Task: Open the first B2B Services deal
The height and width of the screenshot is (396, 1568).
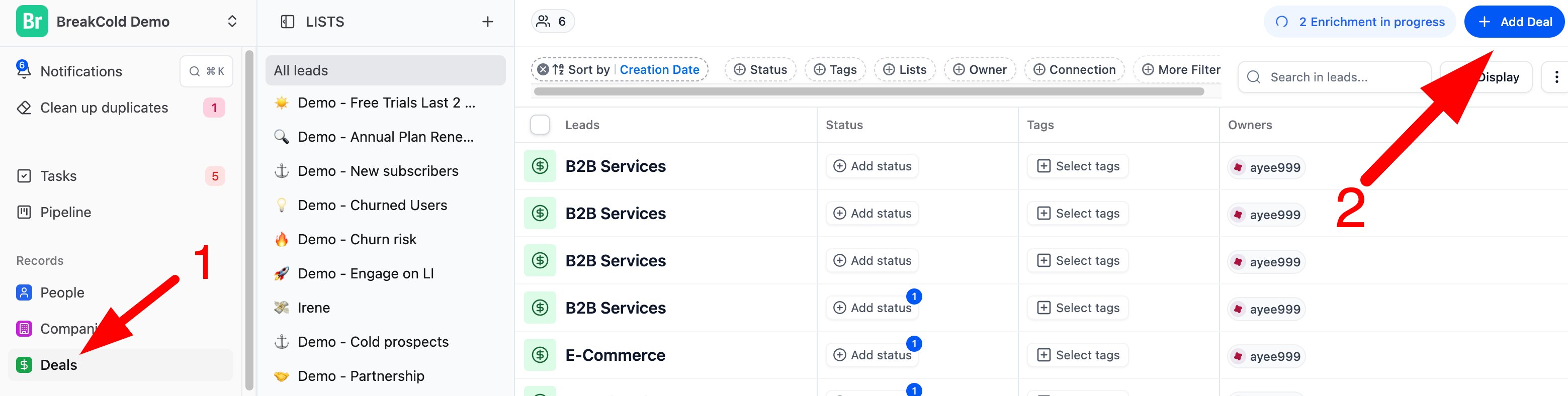Action: (x=616, y=166)
